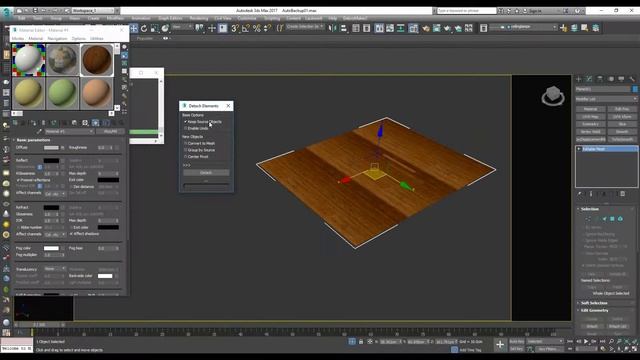640x360 pixels.
Task: Select the Scale transform tool
Action: [155, 28]
